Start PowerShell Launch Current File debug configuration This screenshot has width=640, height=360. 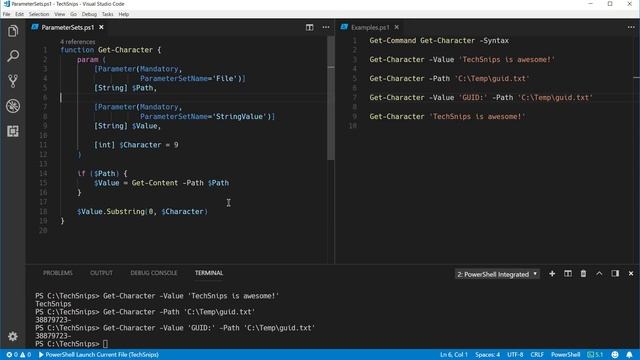[98, 355]
